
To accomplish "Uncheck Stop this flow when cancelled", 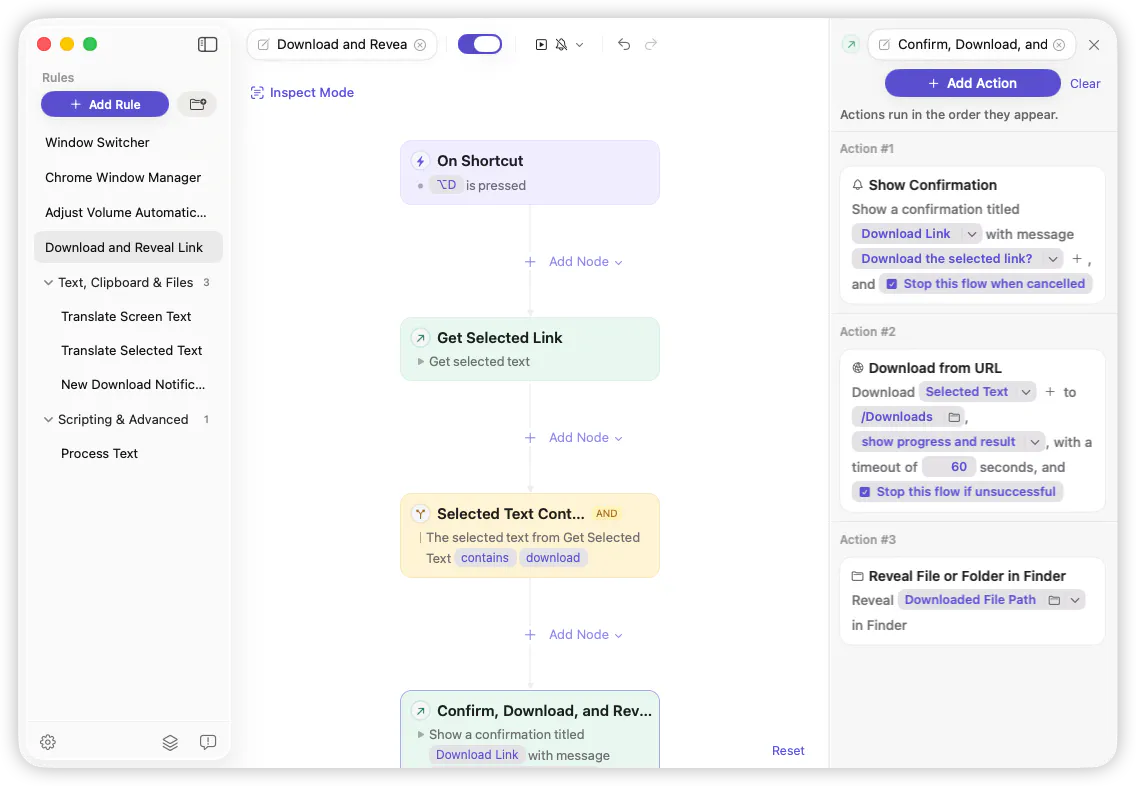I will (892, 284).
